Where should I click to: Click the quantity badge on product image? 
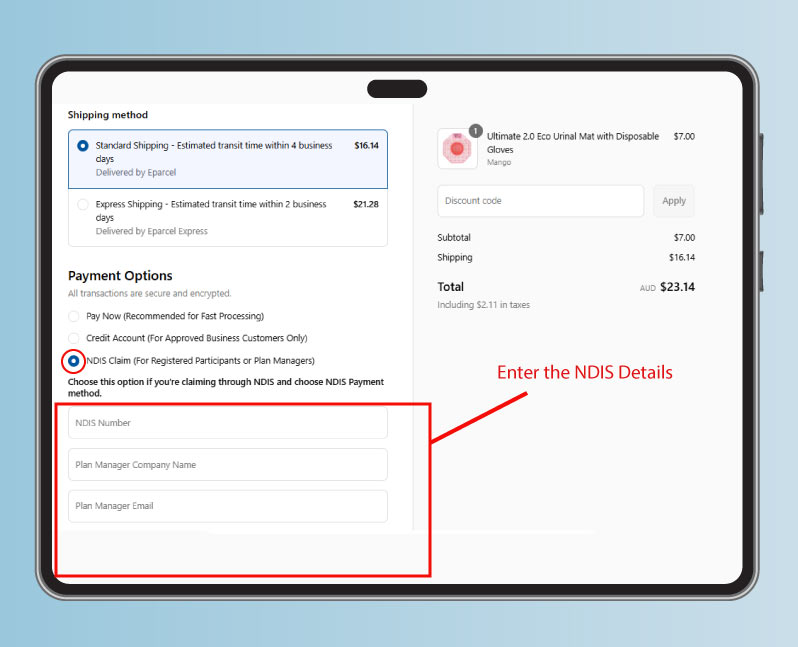475,131
